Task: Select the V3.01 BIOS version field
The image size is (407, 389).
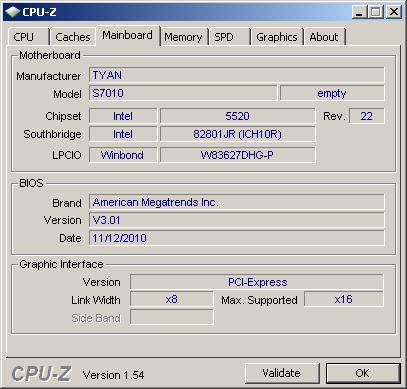Action: [237, 220]
